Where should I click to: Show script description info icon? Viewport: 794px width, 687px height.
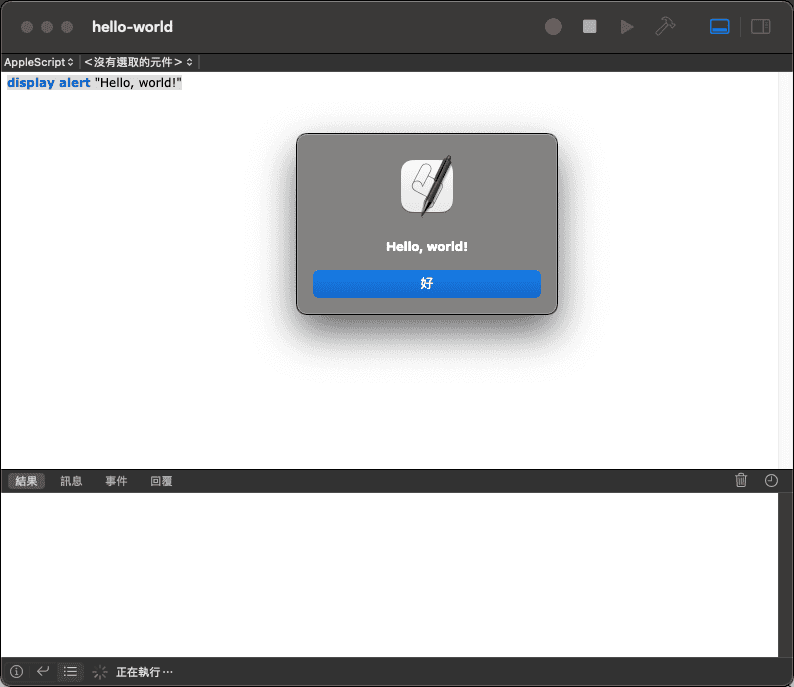tap(16, 671)
